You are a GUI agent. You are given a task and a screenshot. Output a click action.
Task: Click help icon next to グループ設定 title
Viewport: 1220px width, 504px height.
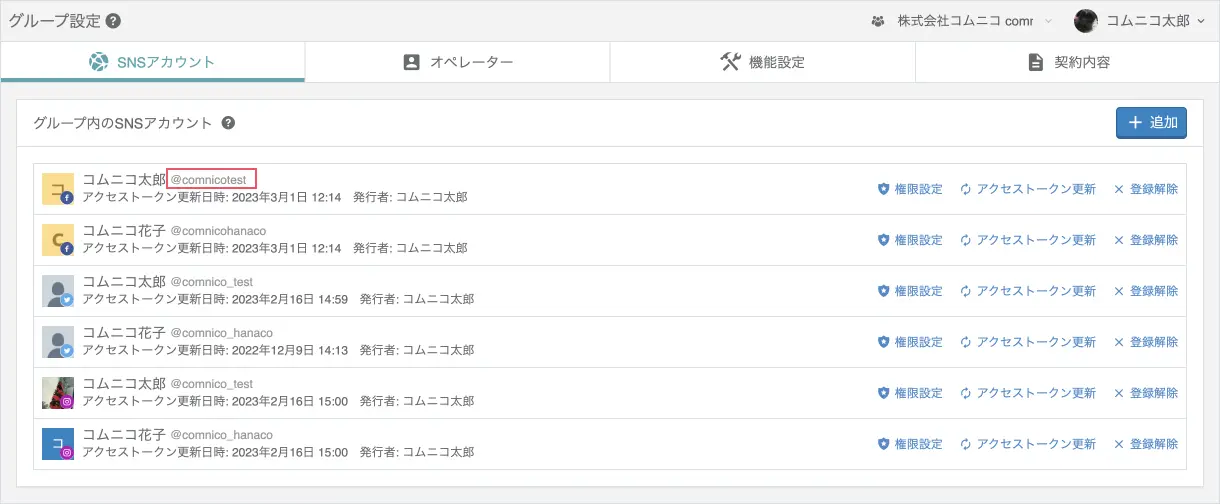[x=113, y=20]
